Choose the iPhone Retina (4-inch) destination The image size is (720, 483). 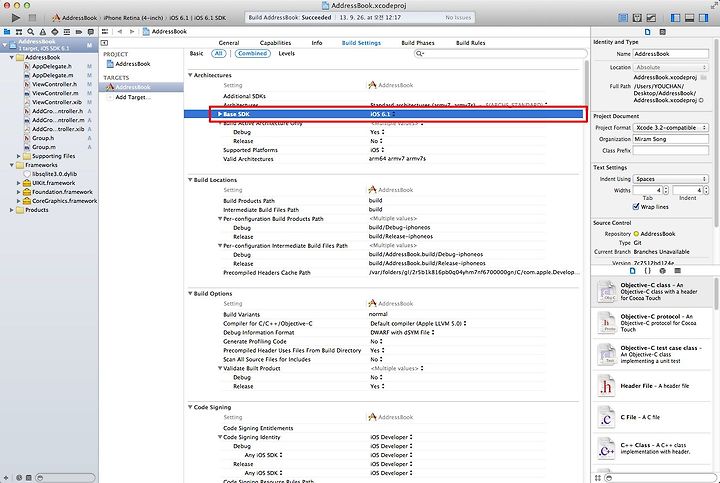(x=133, y=18)
